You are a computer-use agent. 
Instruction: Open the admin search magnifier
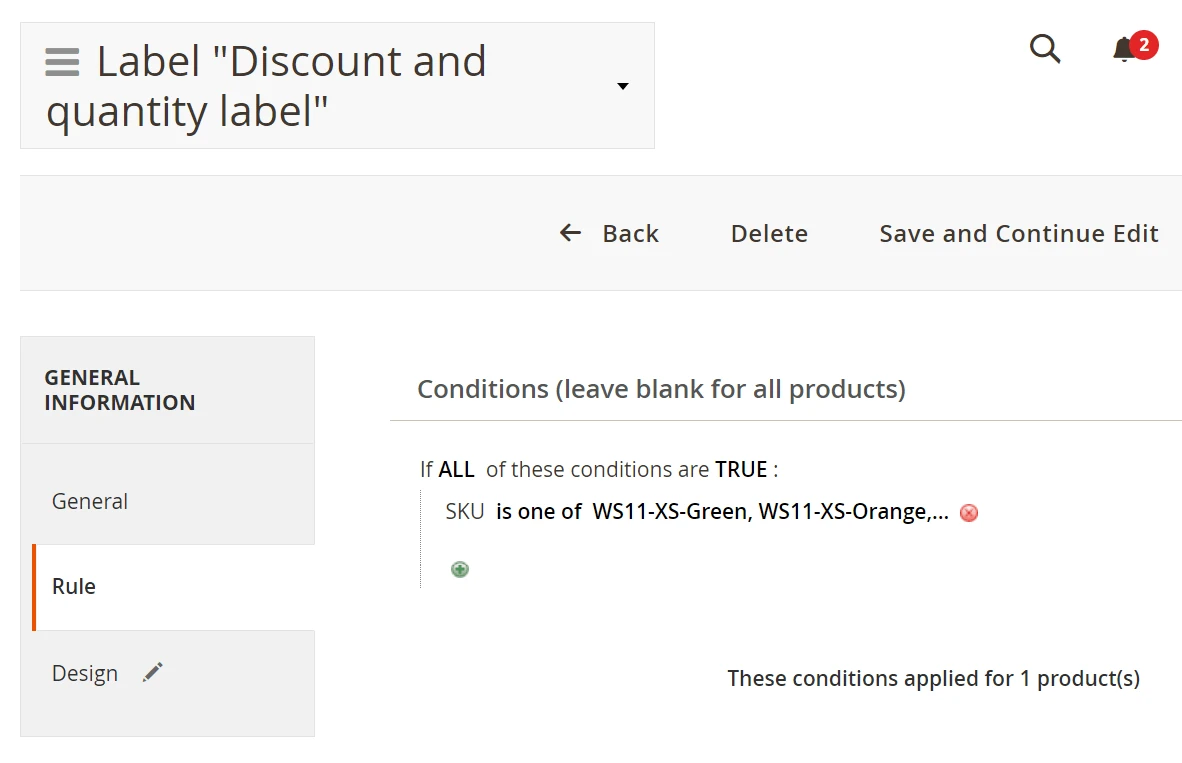click(1045, 48)
